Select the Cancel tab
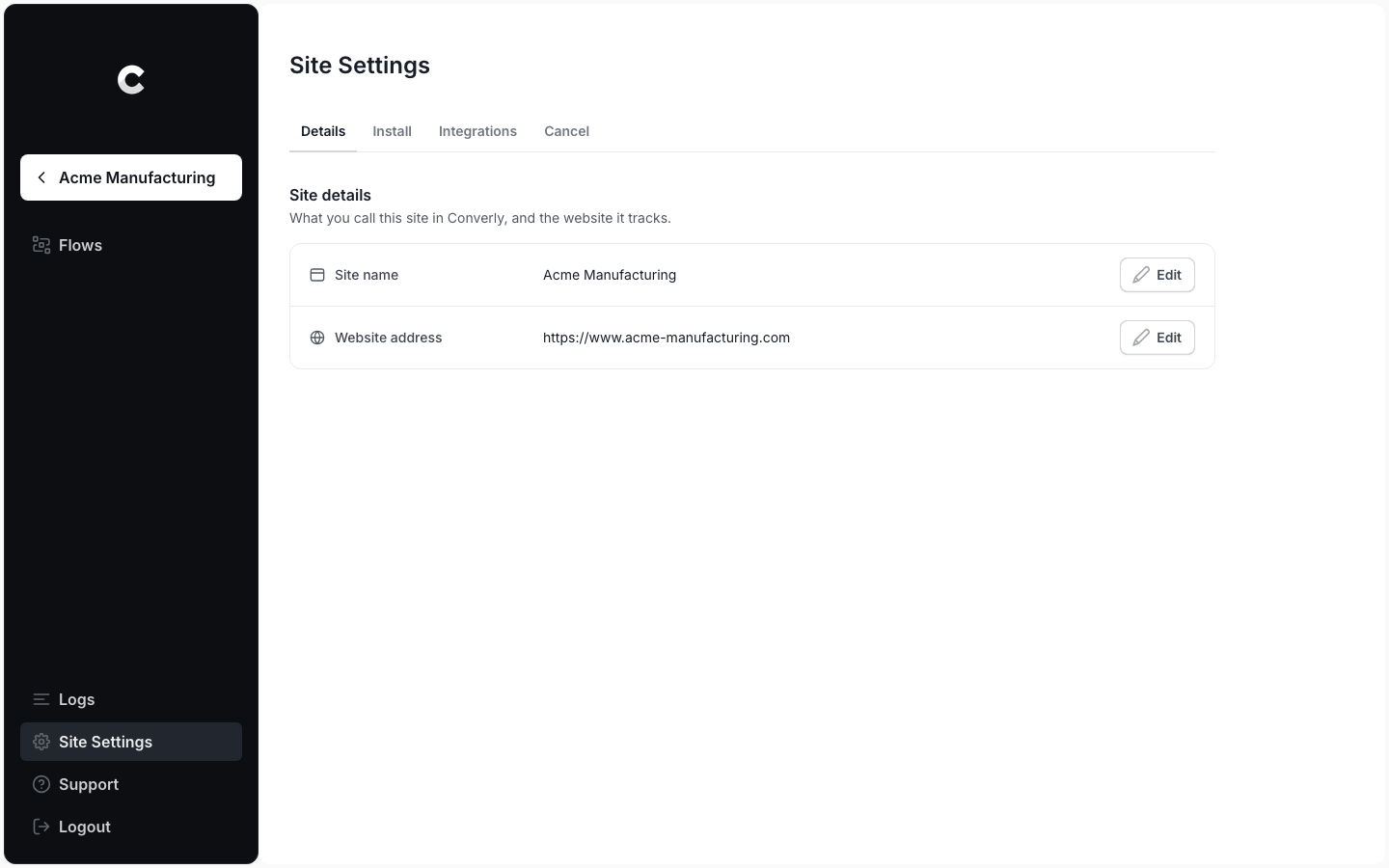Viewport: 1389px width, 868px height. click(566, 131)
